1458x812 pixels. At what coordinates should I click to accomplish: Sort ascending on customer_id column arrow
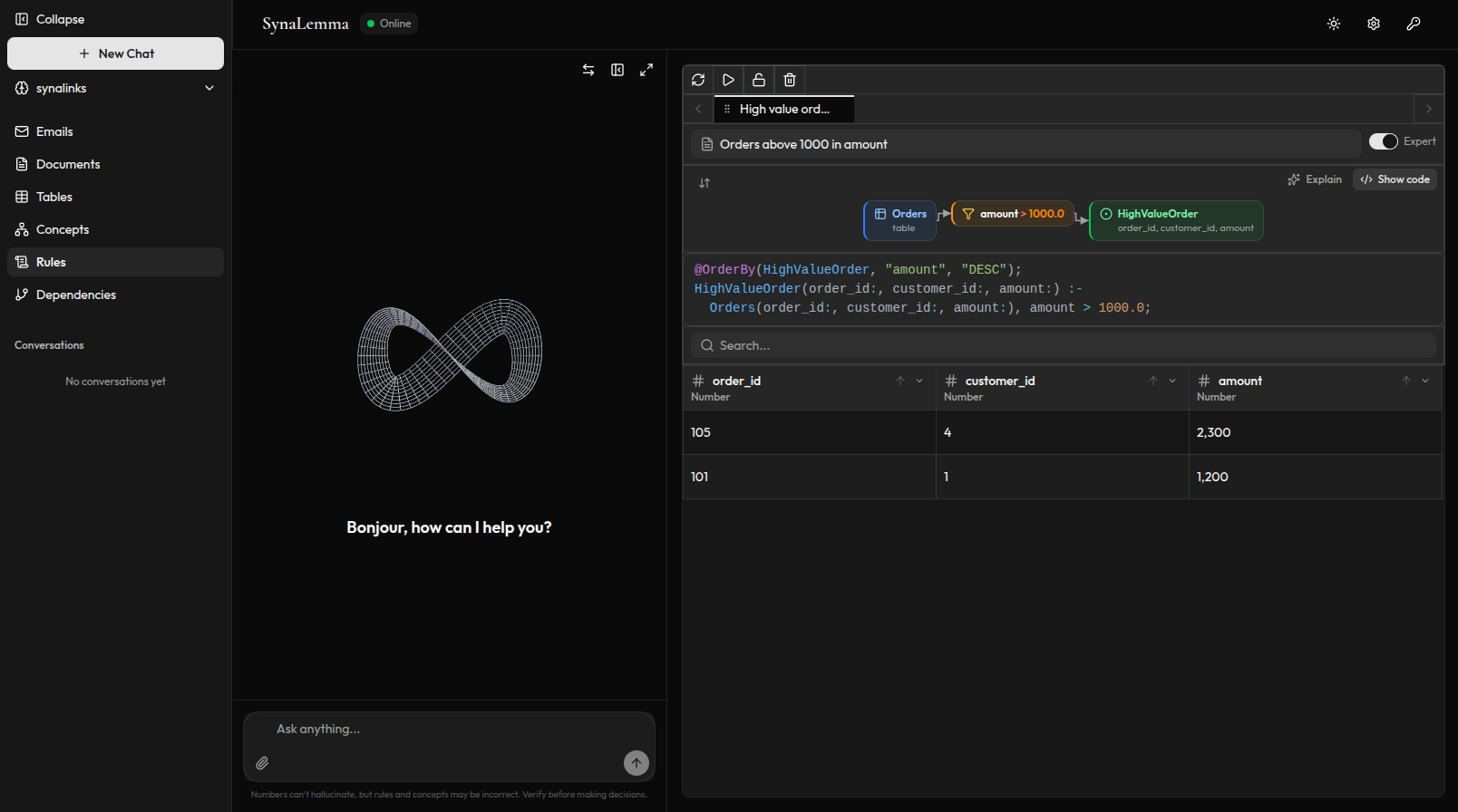[1153, 381]
